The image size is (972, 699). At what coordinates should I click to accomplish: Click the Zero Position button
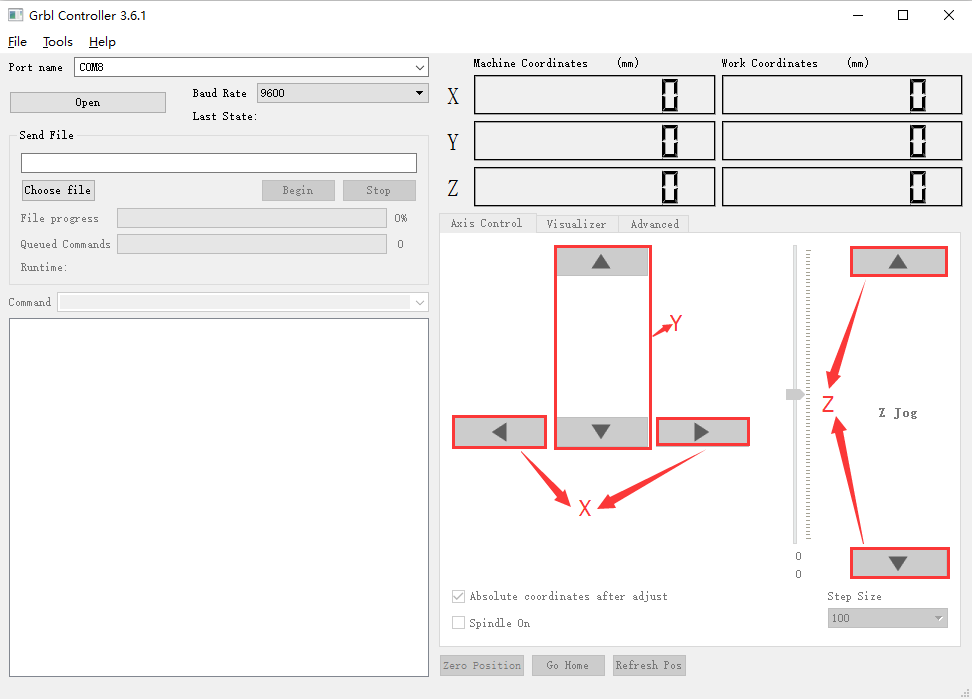tap(482, 665)
